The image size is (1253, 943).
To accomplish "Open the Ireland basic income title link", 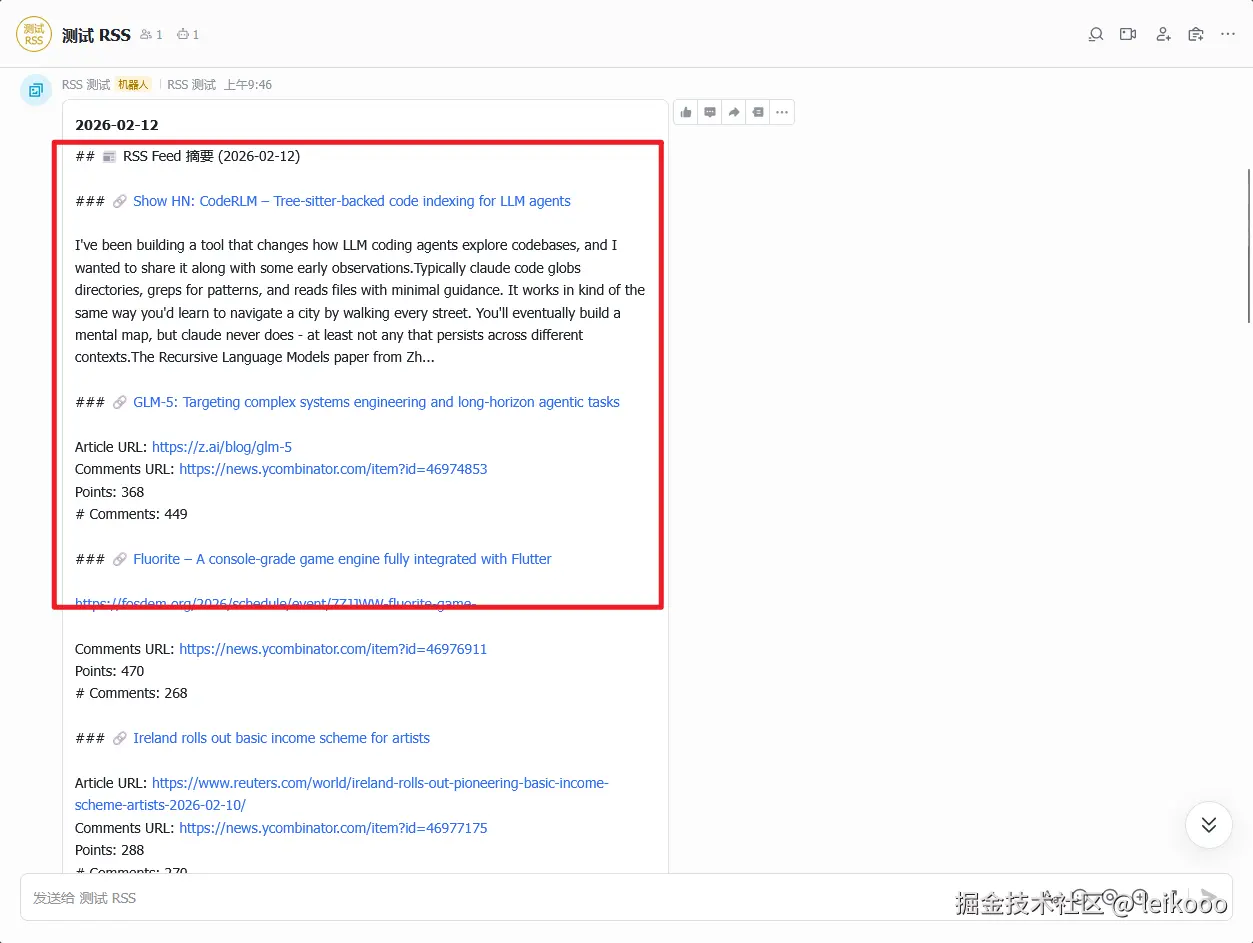I will click(x=281, y=738).
